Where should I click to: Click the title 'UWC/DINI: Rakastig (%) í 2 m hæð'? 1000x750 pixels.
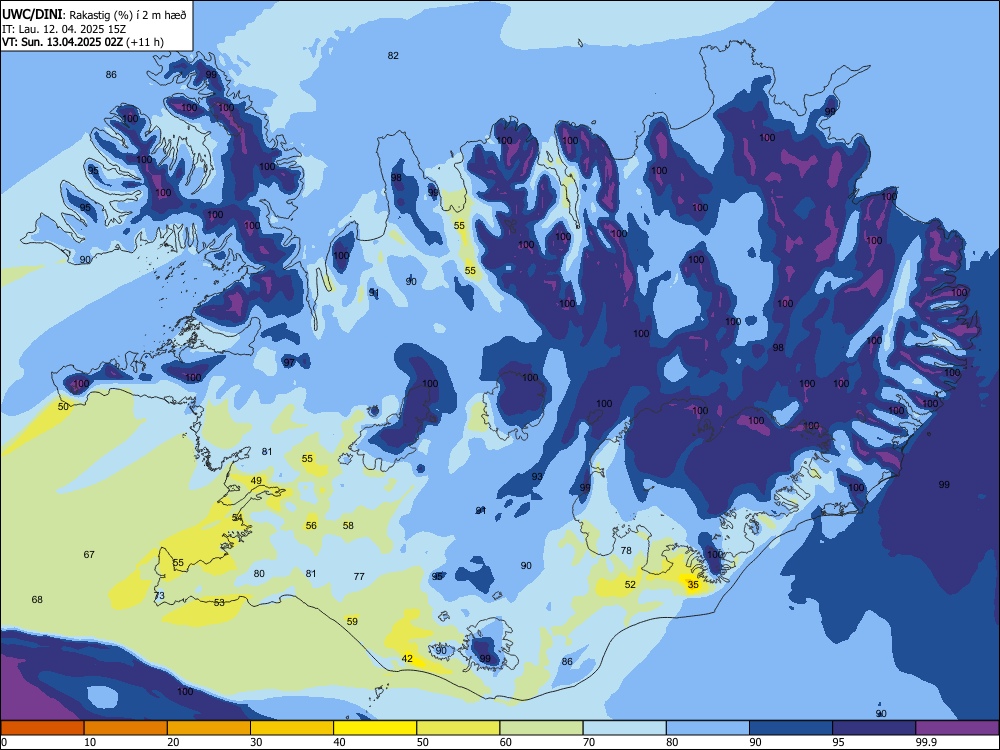pyautogui.click(x=94, y=15)
